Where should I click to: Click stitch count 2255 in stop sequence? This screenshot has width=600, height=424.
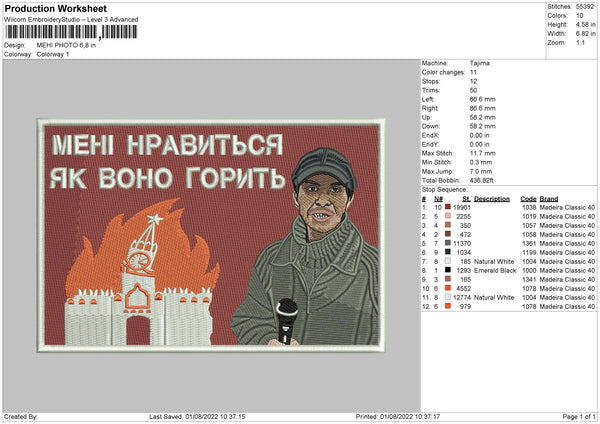point(464,217)
